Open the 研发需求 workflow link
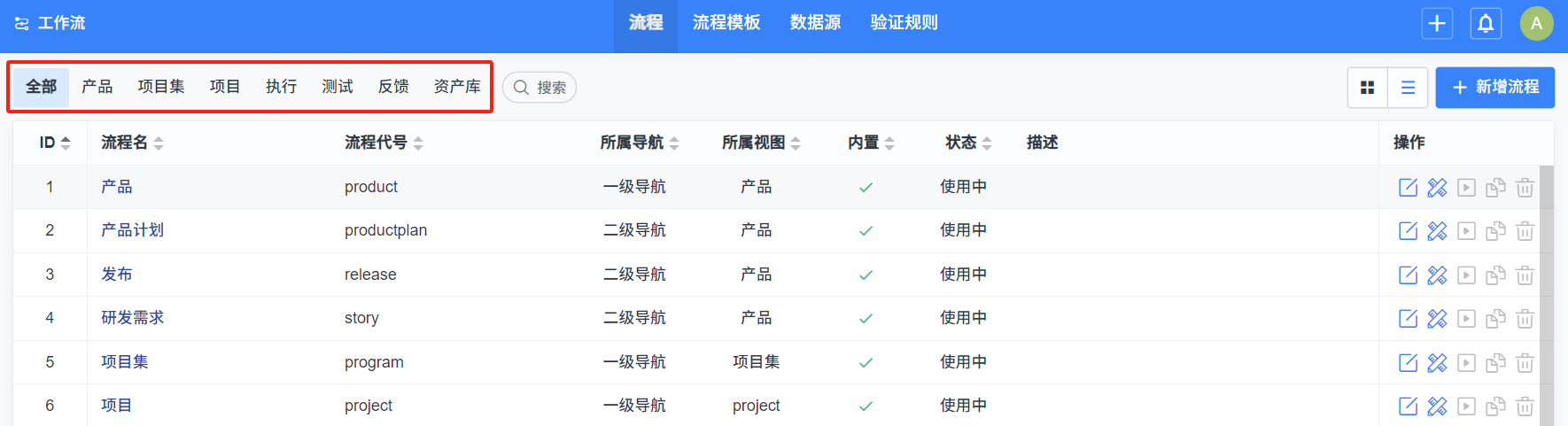 pyautogui.click(x=132, y=318)
